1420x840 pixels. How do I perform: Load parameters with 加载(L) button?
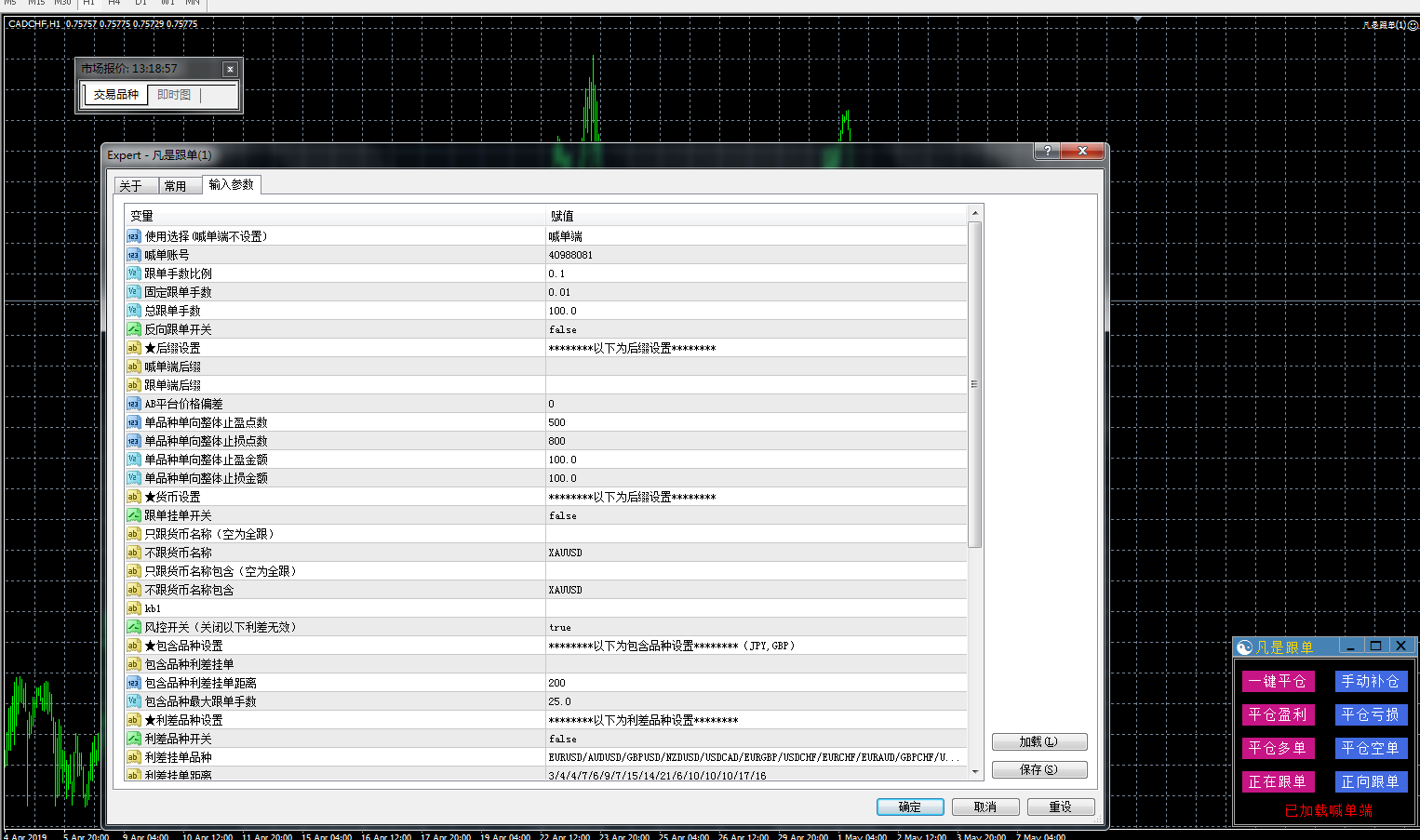[x=1039, y=742]
